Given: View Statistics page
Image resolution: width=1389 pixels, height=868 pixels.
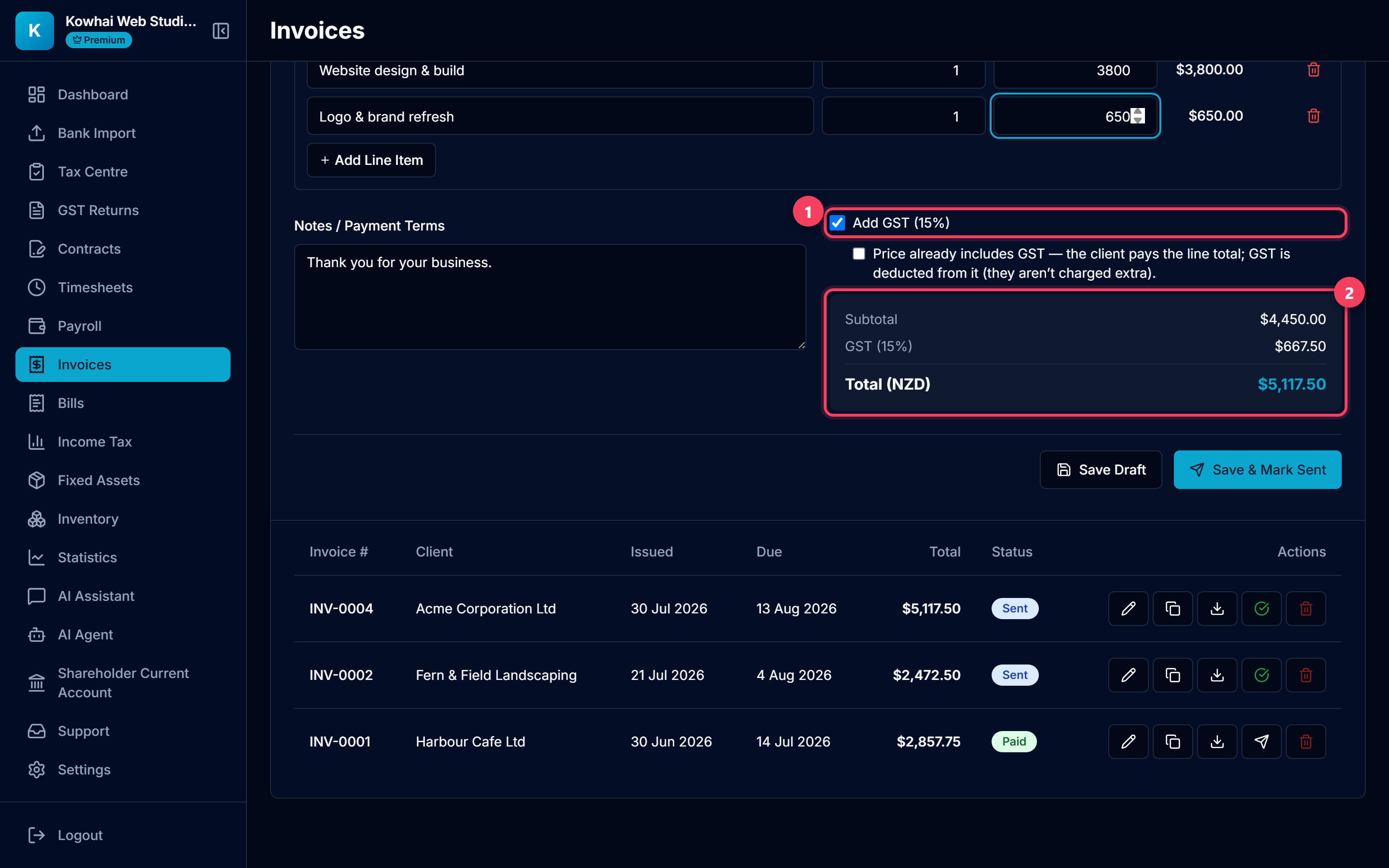Looking at the screenshot, I should point(123,557).
